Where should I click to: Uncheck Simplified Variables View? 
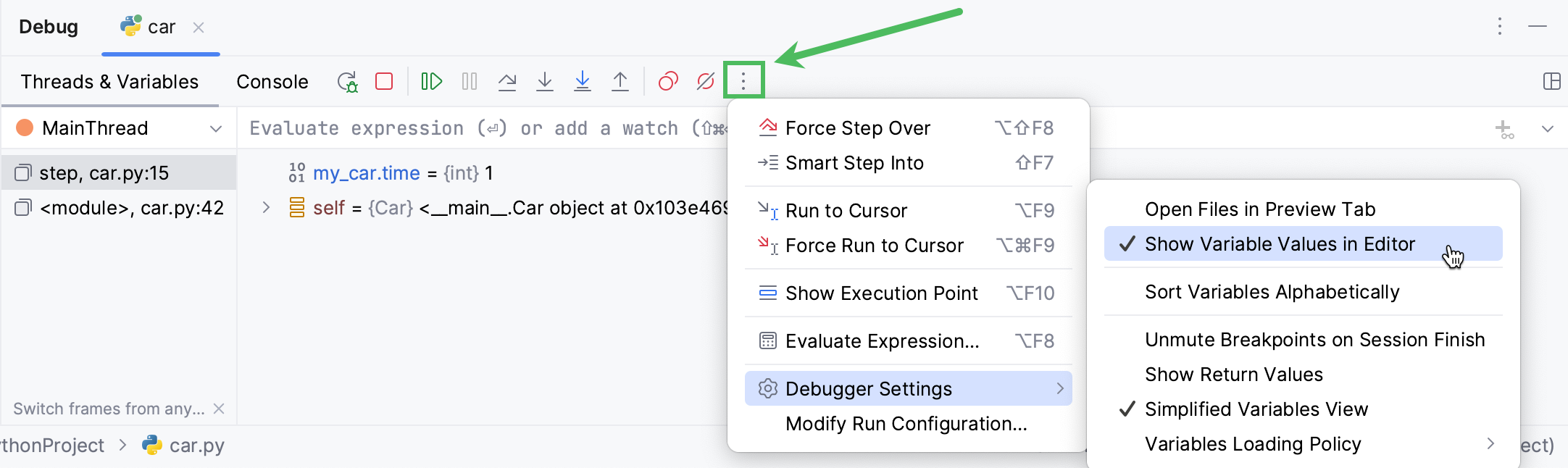coord(1256,409)
